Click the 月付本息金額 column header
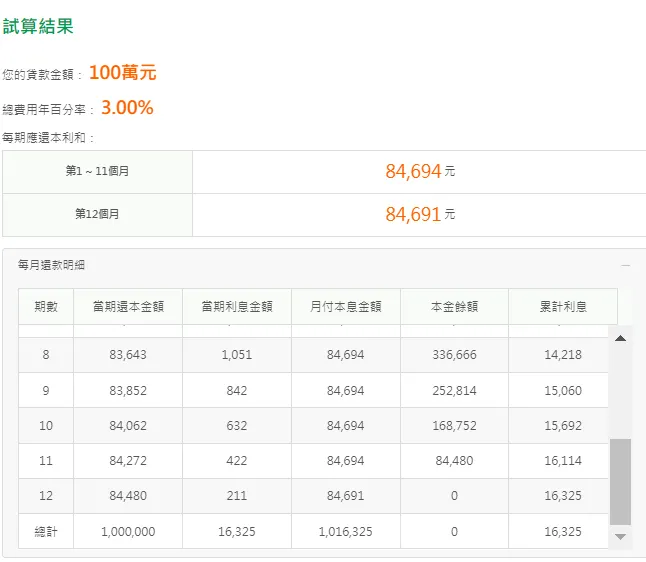Viewport: 646px width, 562px height. point(346,306)
